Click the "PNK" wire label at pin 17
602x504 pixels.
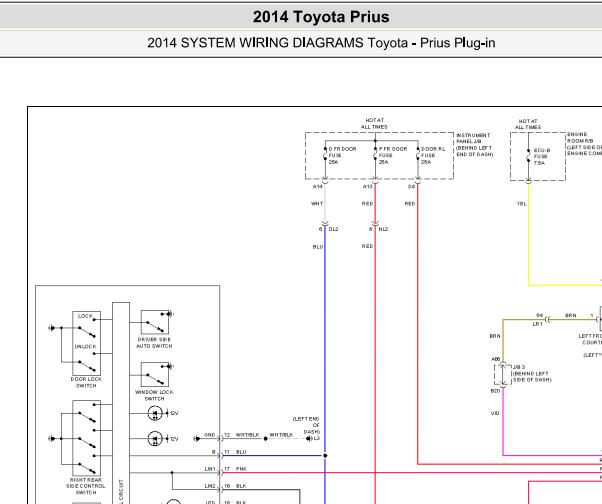tap(241, 469)
